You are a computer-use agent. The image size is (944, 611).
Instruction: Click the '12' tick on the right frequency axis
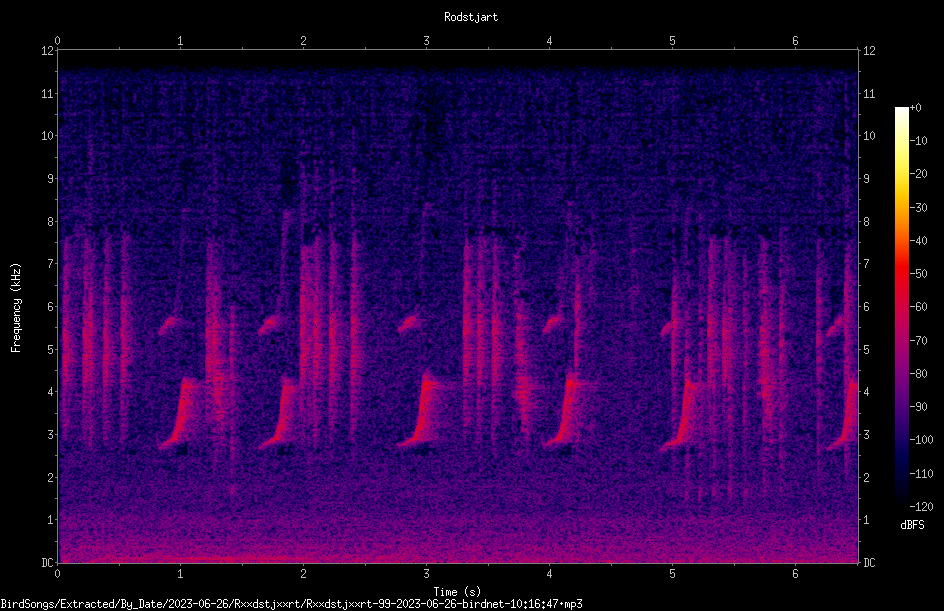(869, 51)
